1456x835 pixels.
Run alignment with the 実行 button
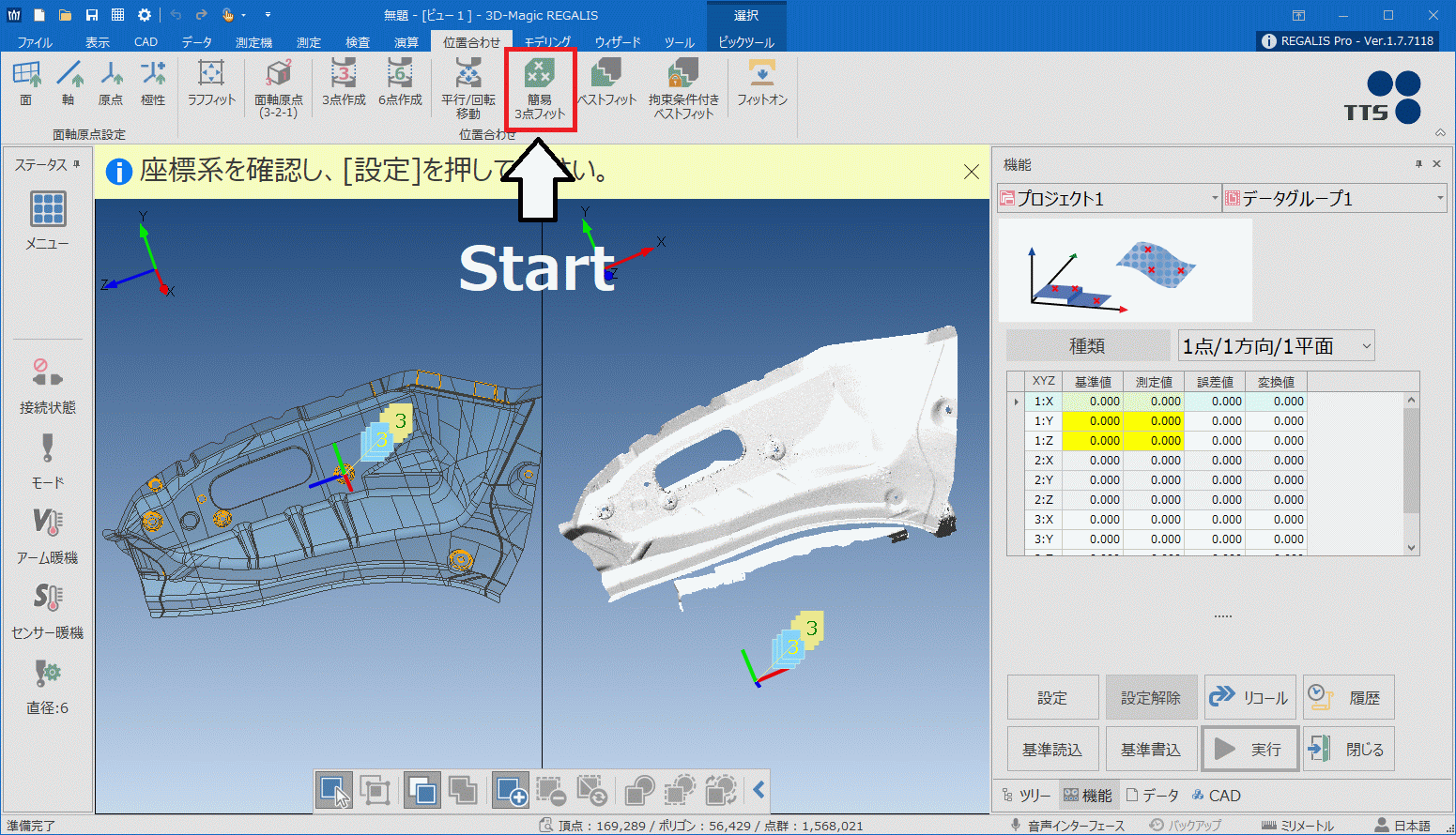1249,749
